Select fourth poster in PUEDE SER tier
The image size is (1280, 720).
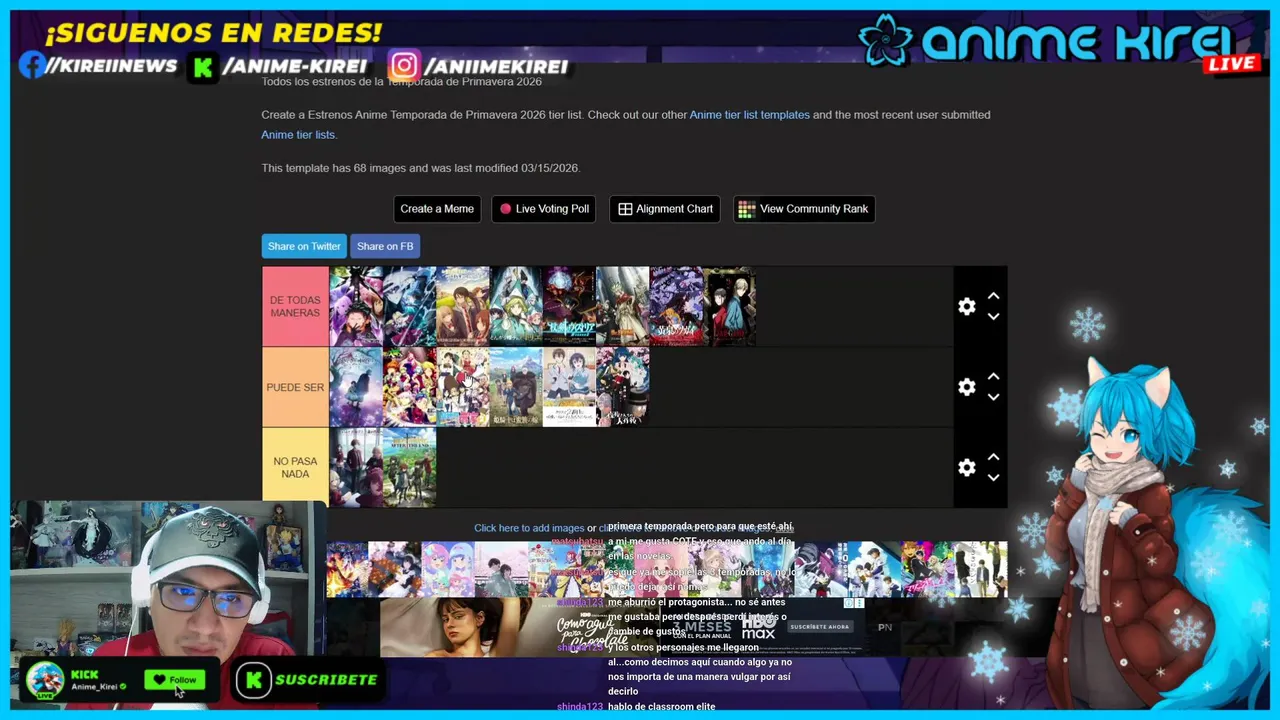(516, 387)
